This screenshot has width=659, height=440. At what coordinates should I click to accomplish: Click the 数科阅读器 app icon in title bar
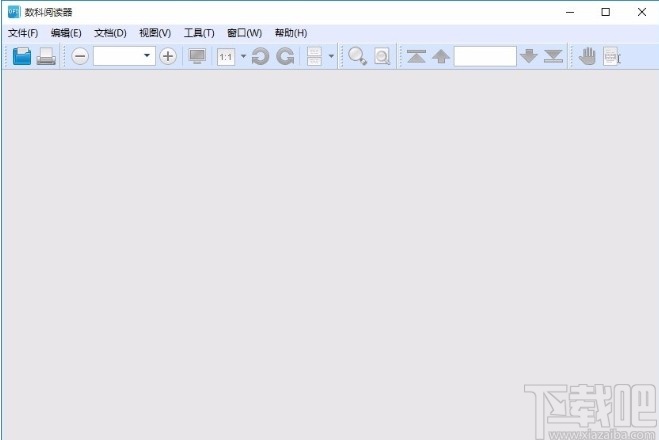(x=14, y=12)
